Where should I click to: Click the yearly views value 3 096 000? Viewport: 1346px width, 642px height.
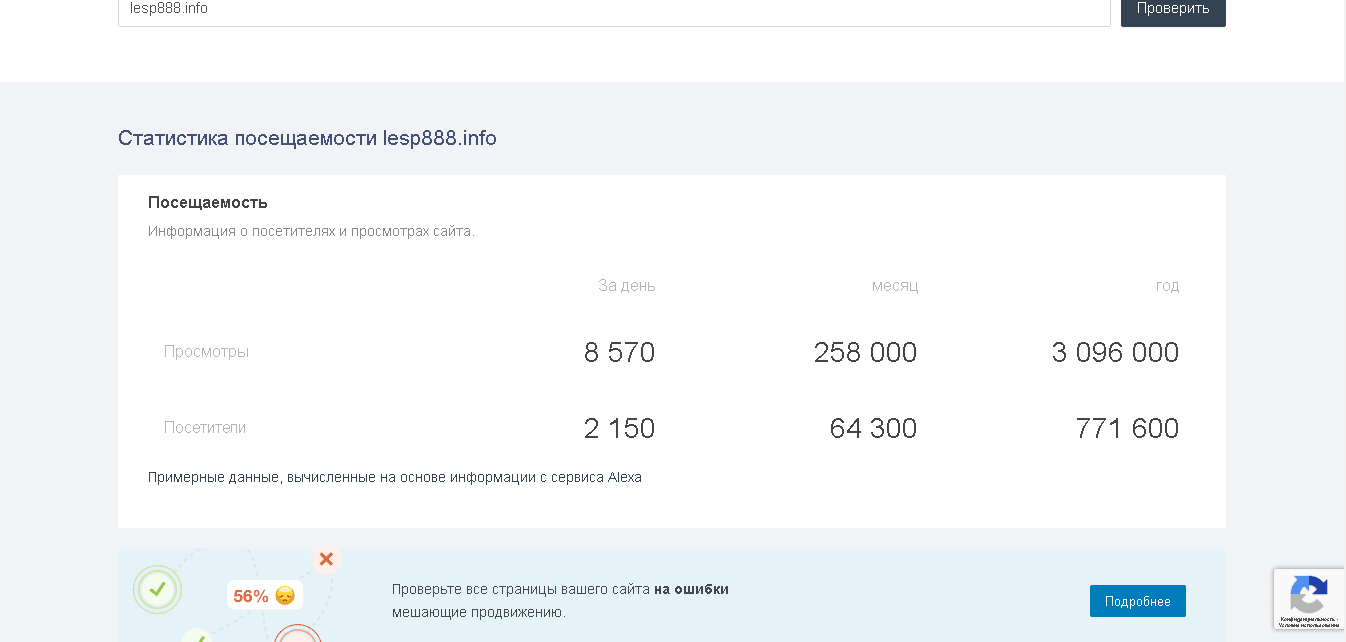1115,352
